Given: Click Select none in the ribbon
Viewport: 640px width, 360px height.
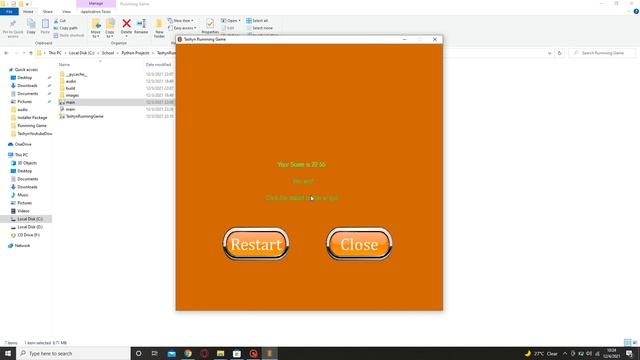Looking at the screenshot, I should tap(259, 28).
